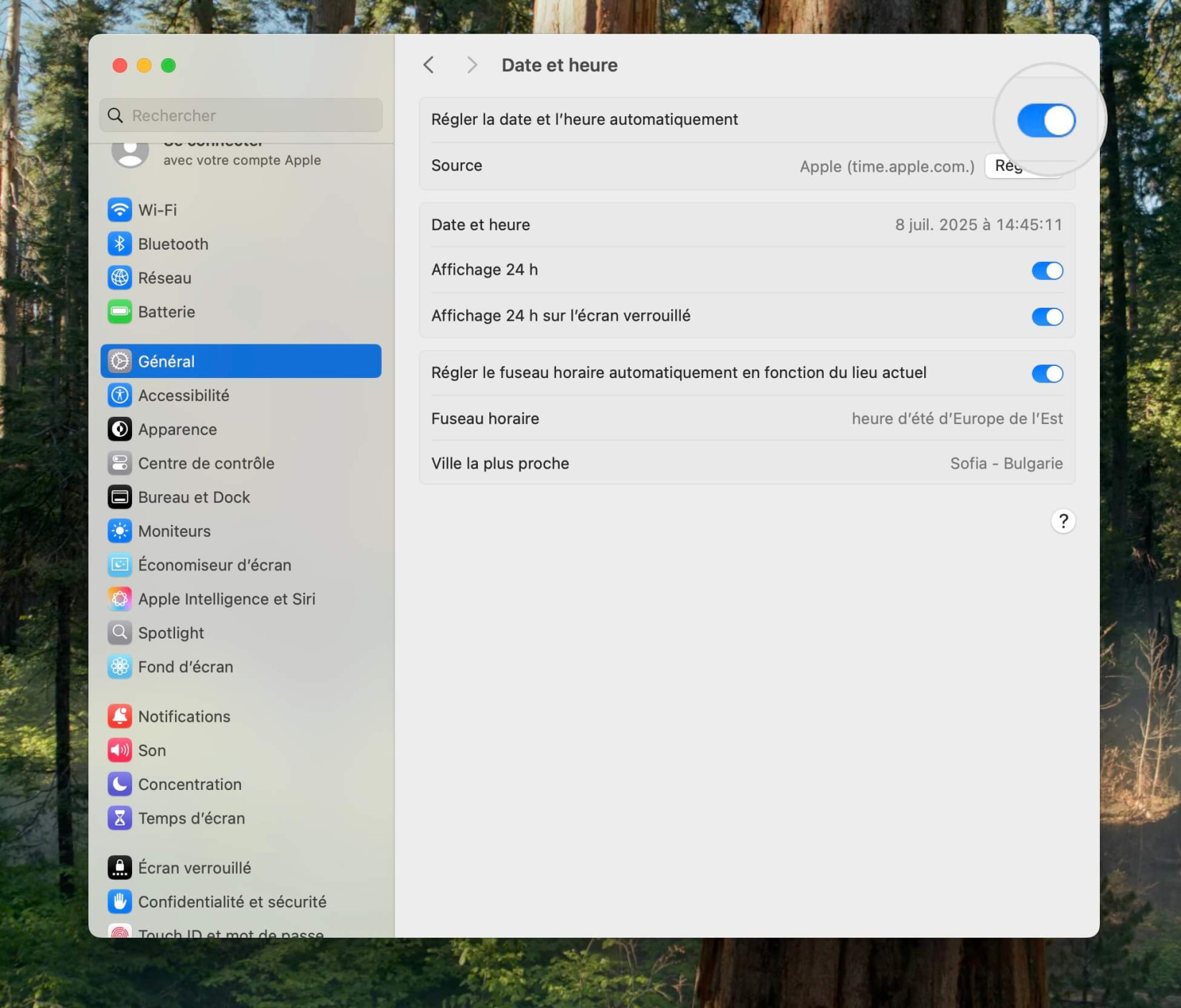The image size is (1181, 1008).
Task: Select Bureau et Dock icon
Action: click(120, 497)
